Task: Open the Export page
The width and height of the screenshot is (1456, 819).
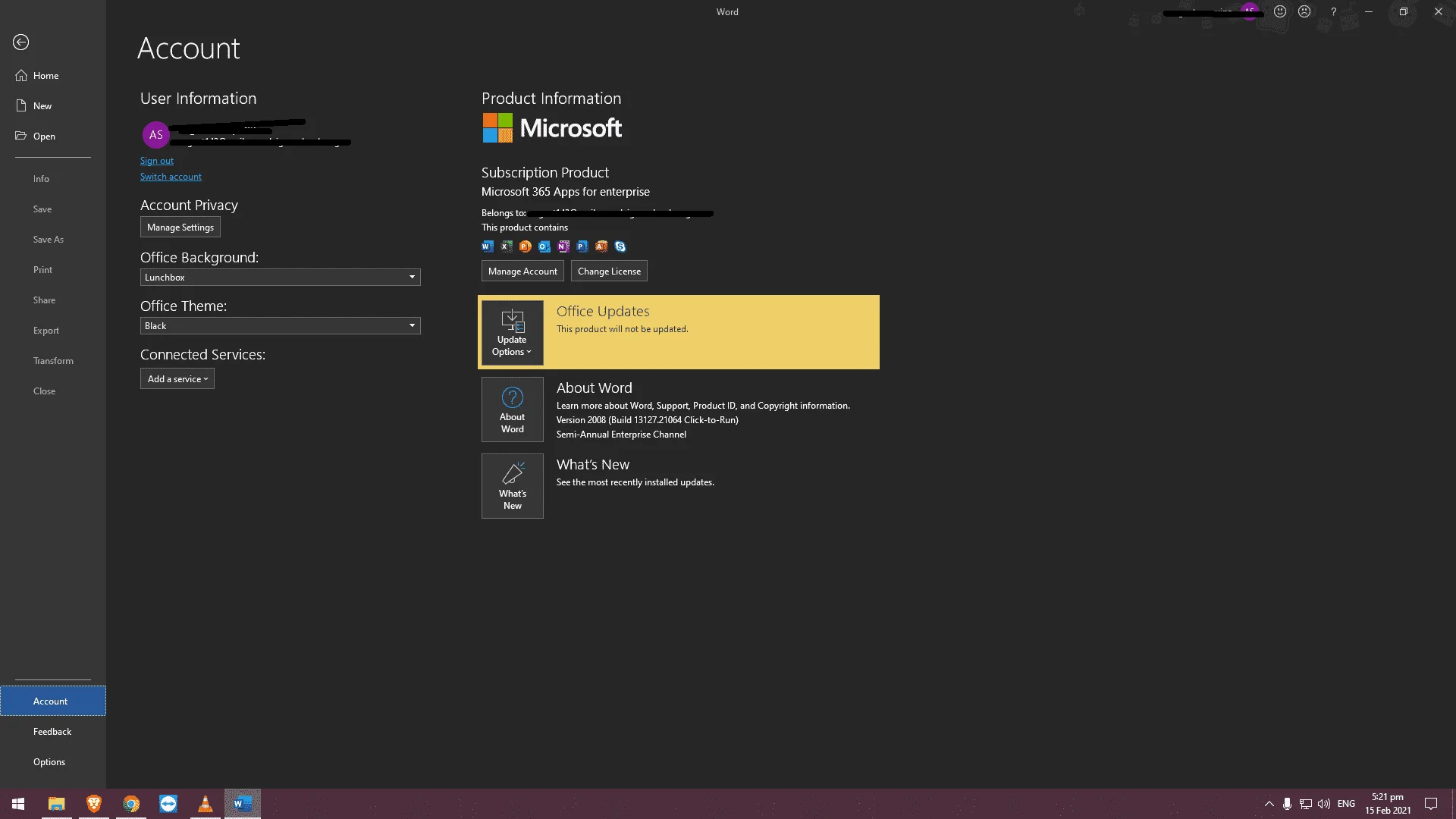Action: [53, 331]
